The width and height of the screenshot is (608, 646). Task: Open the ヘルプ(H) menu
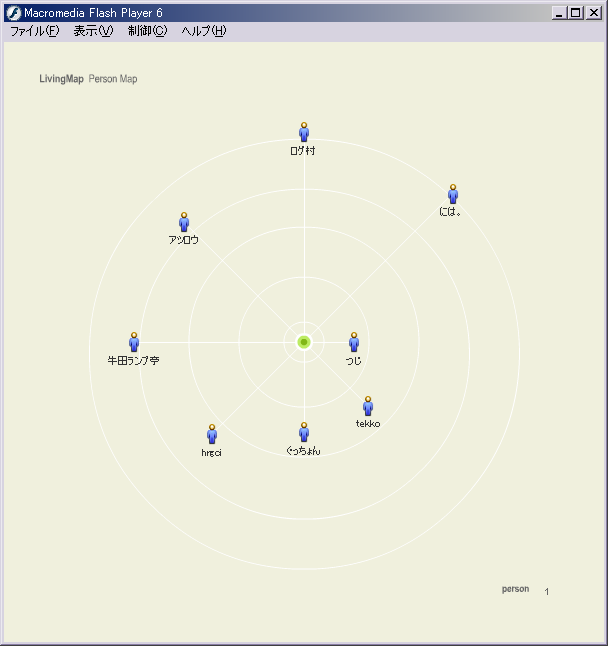204,31
